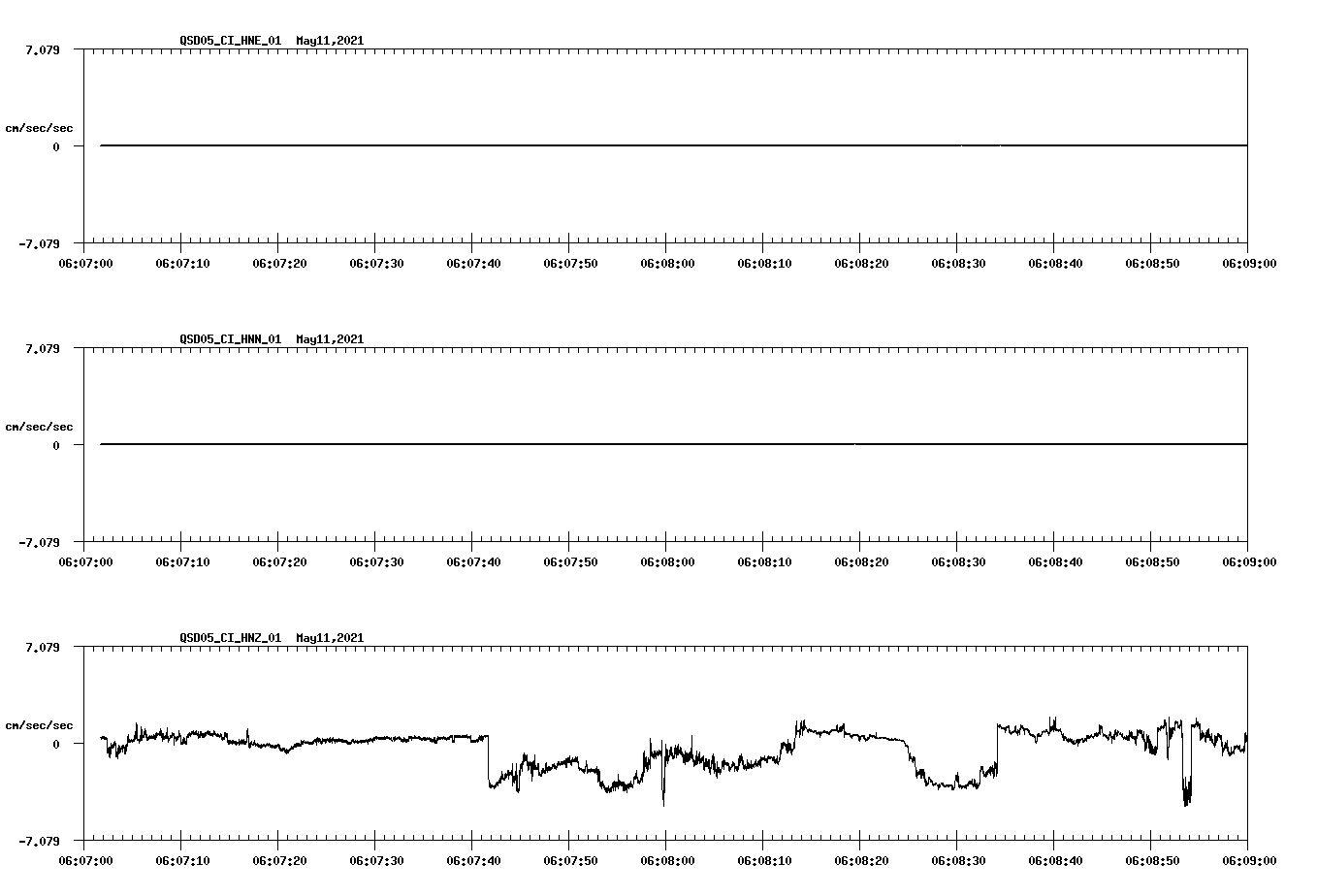Click the cm/sec/sec unit label on the middle plot
Screen dimensions: 1317x896
click(x=40, y=426)
